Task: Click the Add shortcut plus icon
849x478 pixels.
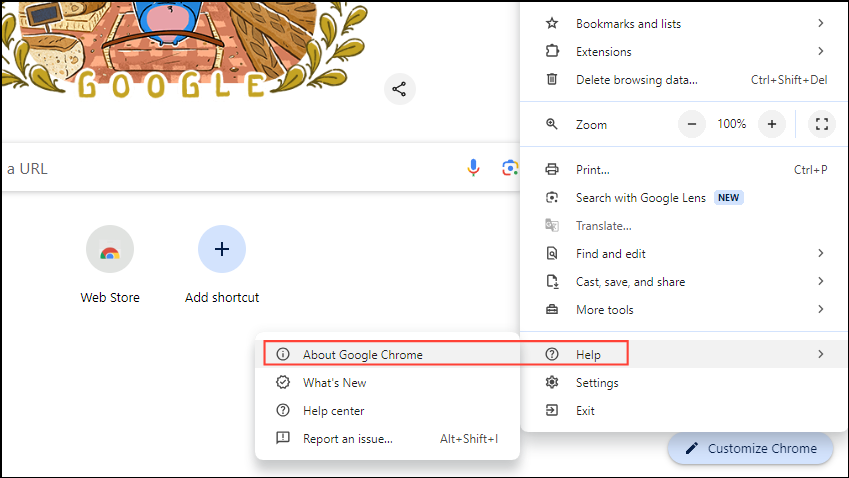Action: [x=222, y=249]
